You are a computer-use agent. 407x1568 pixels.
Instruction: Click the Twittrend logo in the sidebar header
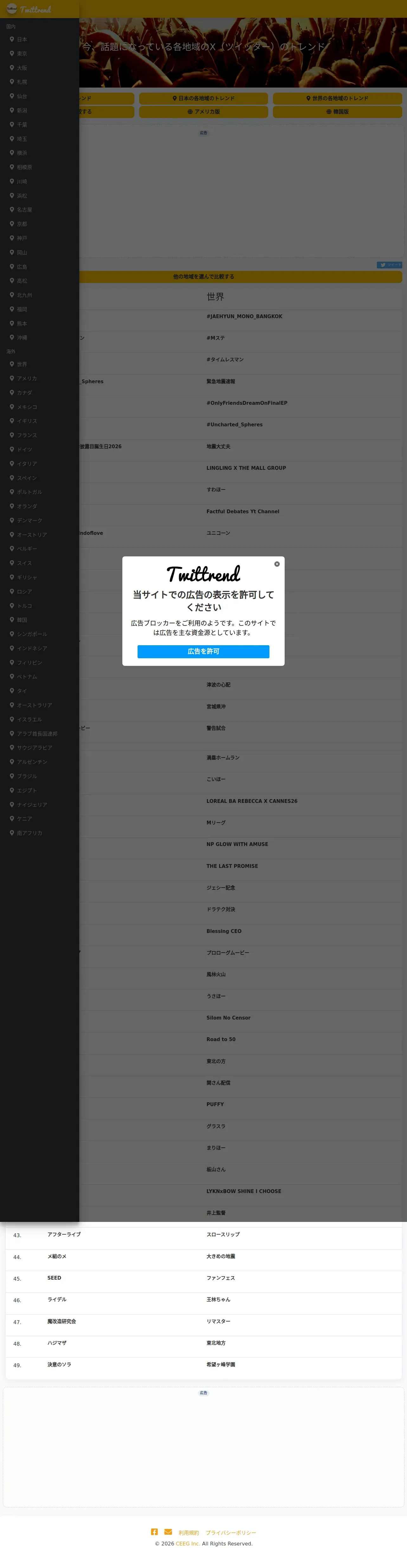tap(29, 9)
